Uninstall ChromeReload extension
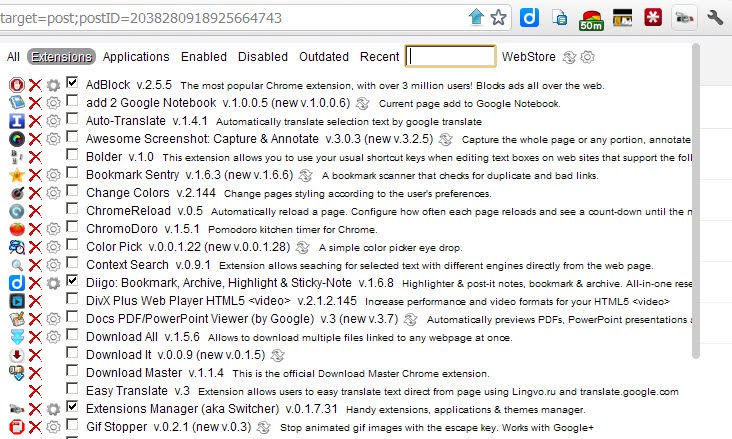Image resolution: width=732 pixels, height=439 pixels. click(35, 211)
